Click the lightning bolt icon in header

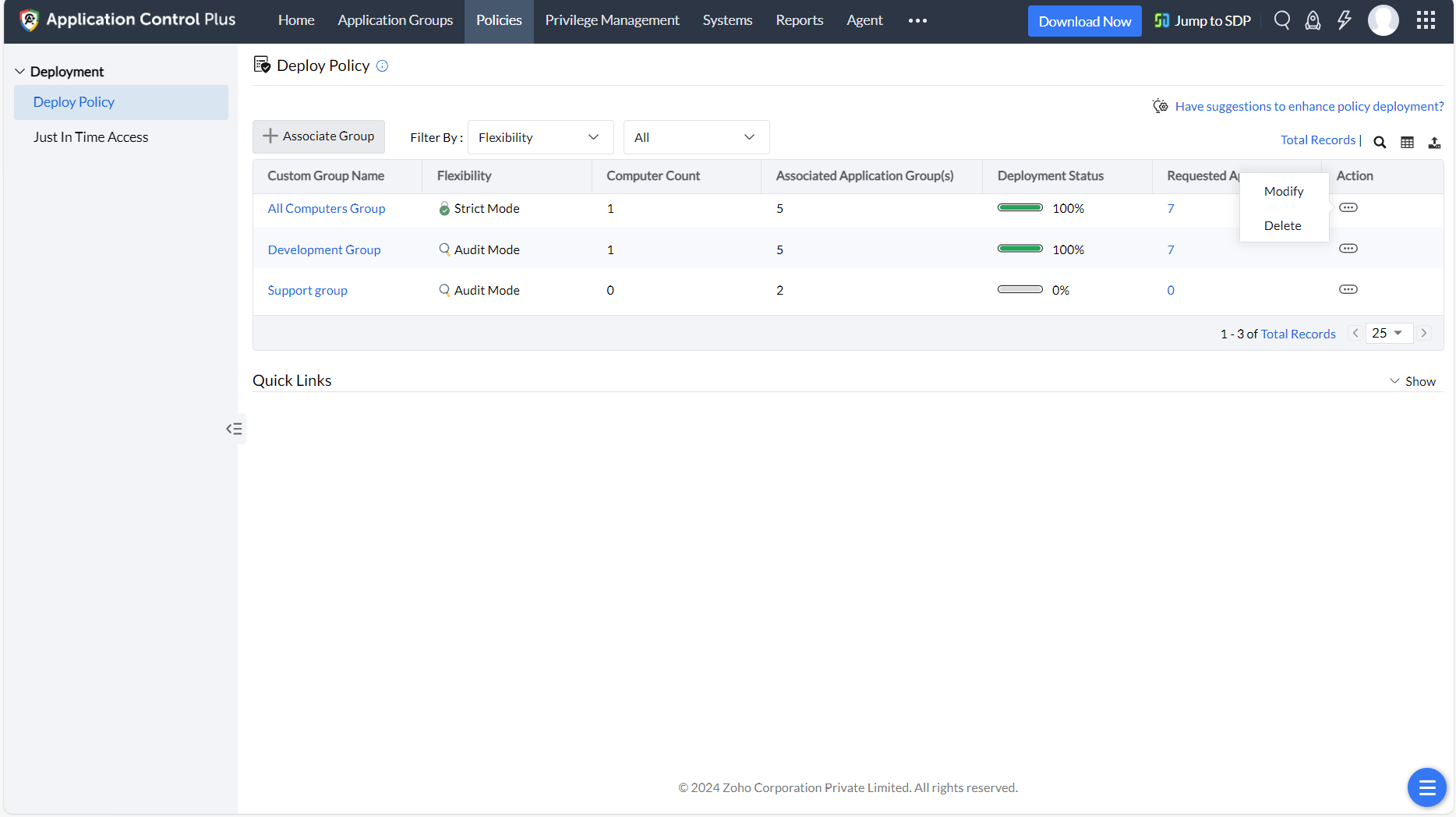point(1344,20)
